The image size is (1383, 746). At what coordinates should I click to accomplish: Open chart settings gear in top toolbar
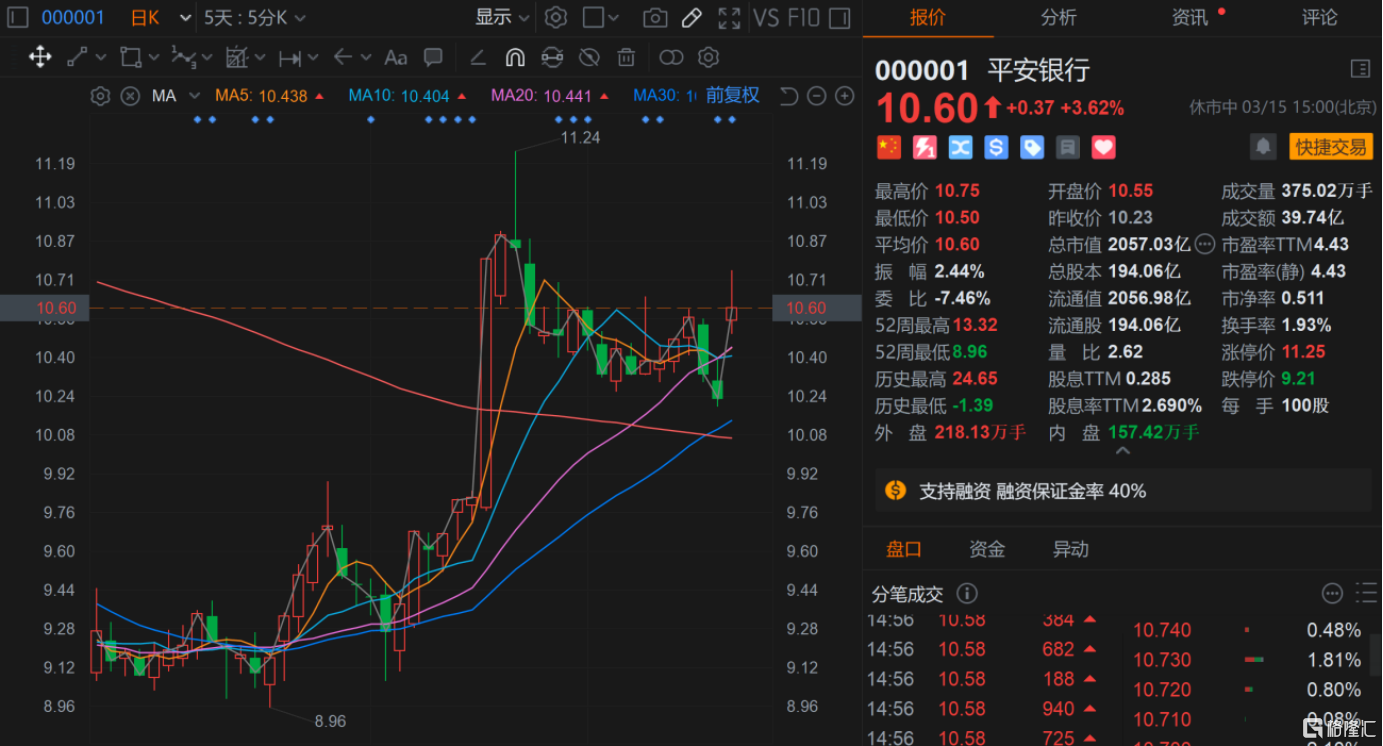pyautogui.click(x=556, y=17)
